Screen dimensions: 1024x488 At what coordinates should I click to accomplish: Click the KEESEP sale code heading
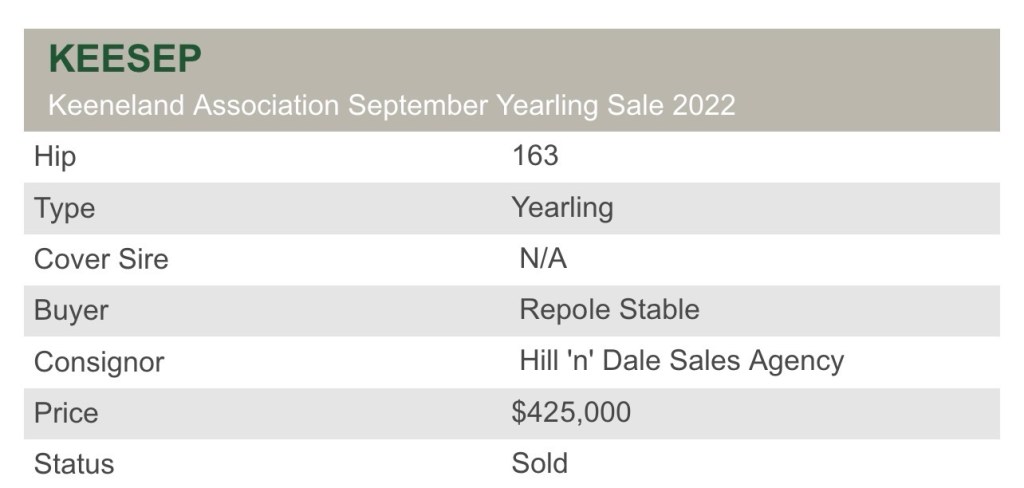(x=125, y=60)
